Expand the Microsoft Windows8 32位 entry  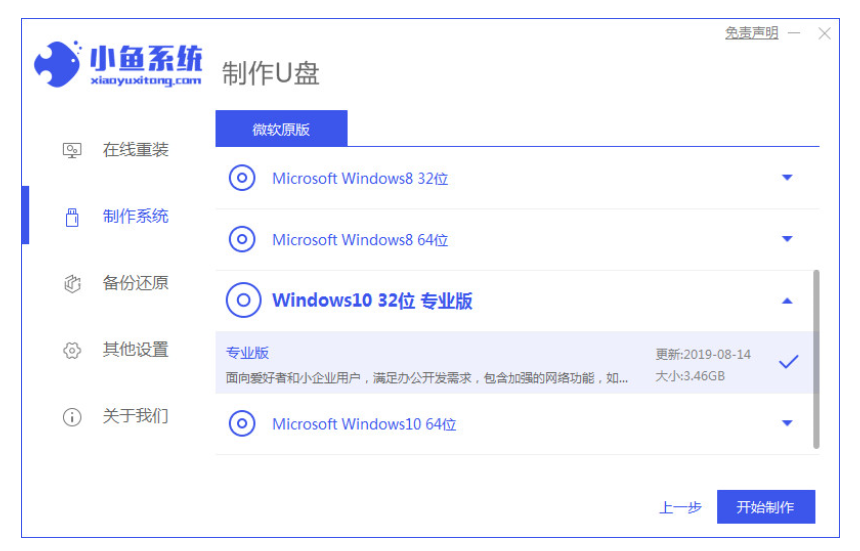tap(786, 178)
